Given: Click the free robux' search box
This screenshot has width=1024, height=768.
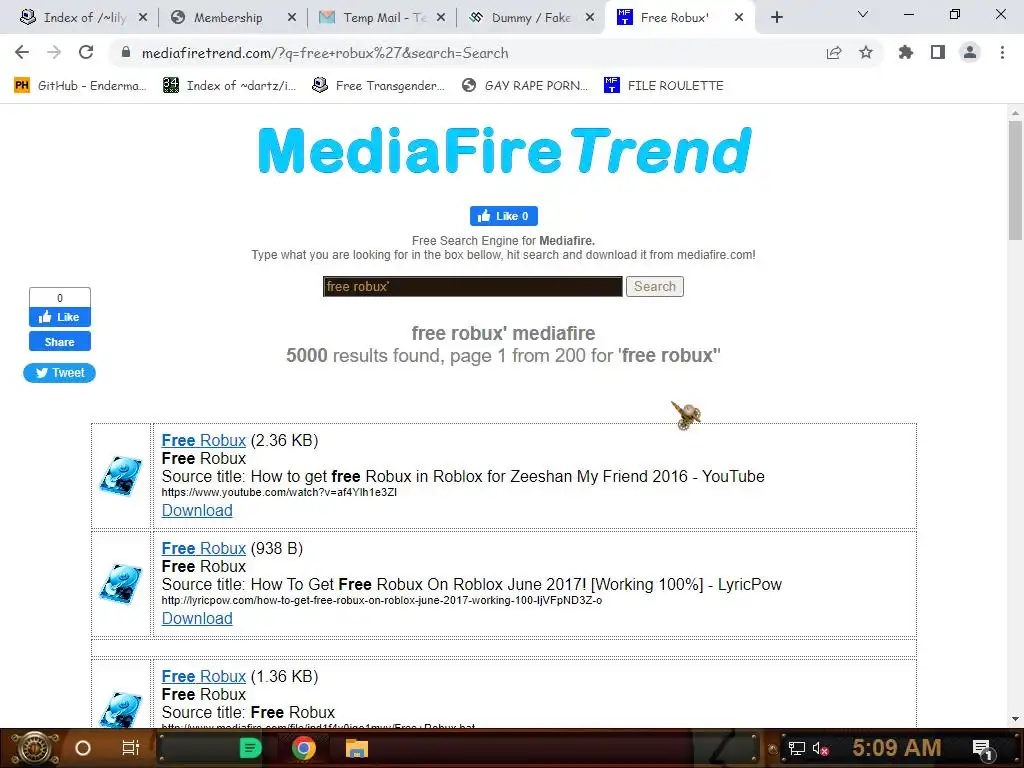Looking at the screenshot, I should coord(473,287).
